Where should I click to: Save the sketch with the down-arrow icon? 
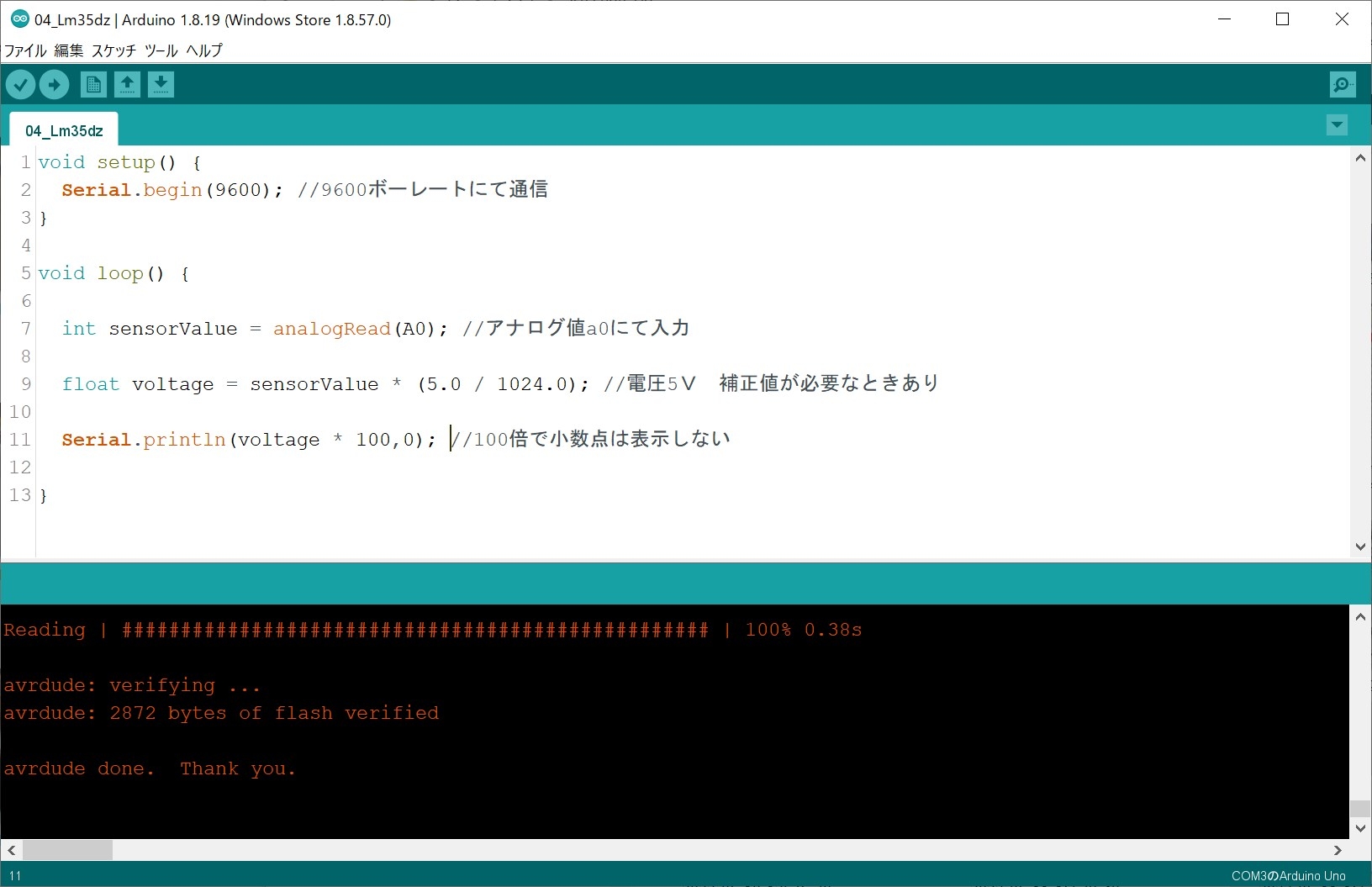161,85
